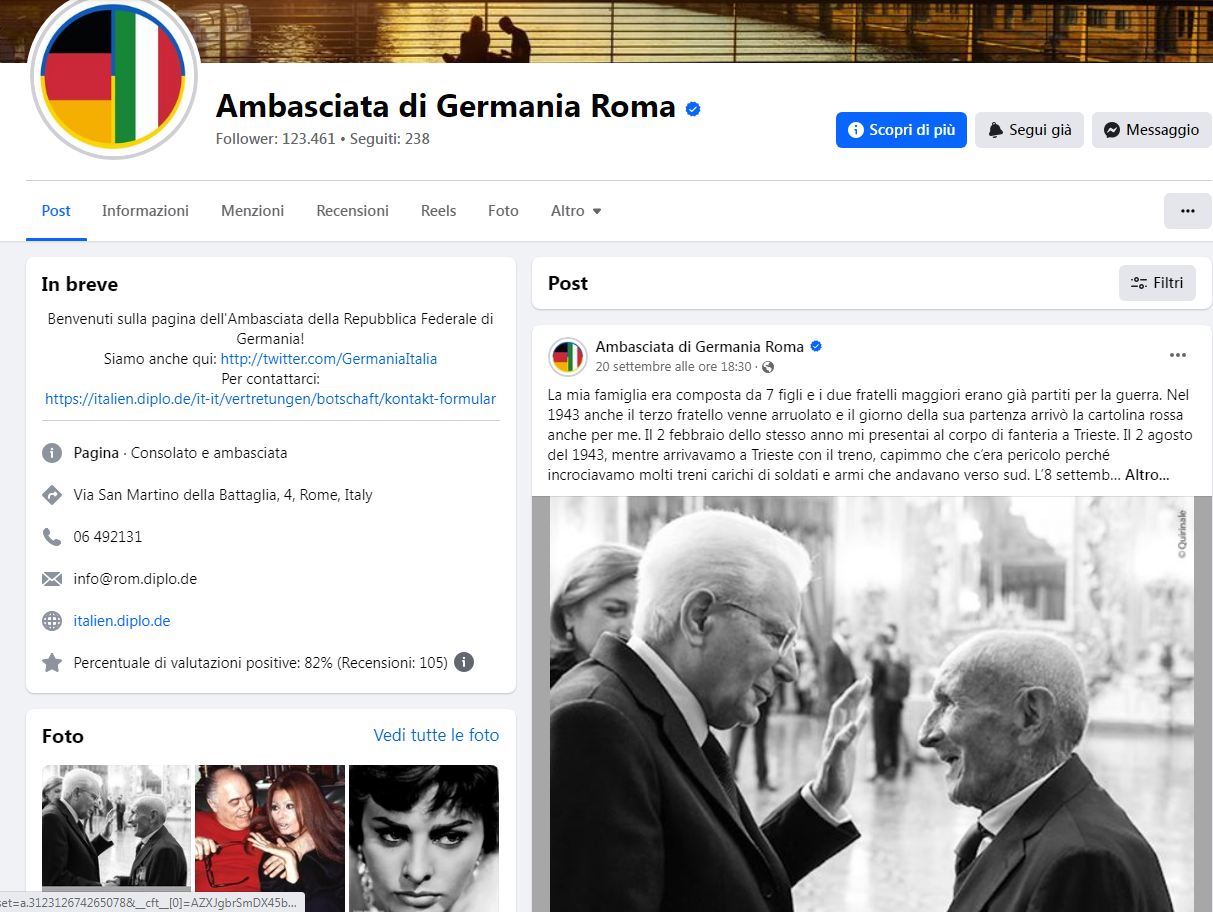Click the verified badge beside the page title

(x=693, y=108)
